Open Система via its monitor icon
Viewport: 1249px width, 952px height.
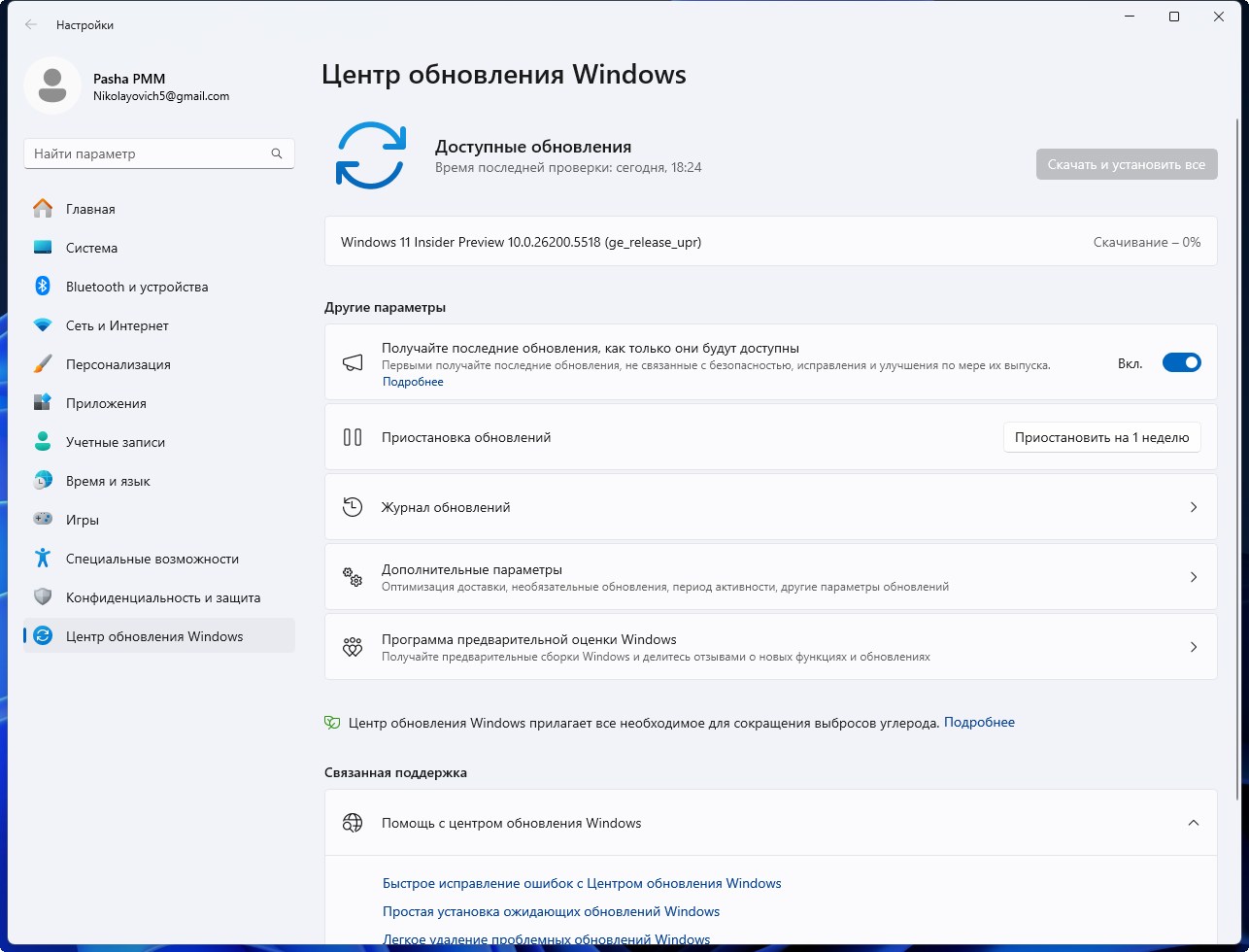click(x=43, y=248)
